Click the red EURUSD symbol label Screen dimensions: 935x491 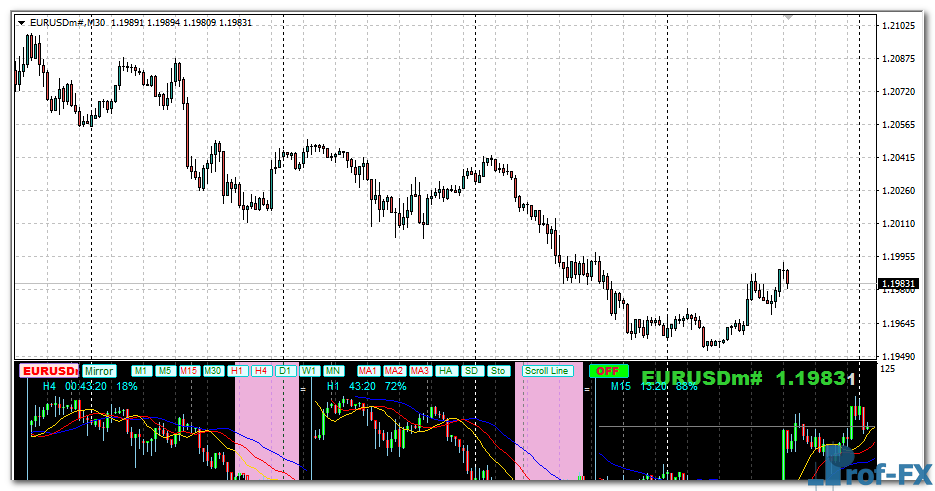pos(49,371)
